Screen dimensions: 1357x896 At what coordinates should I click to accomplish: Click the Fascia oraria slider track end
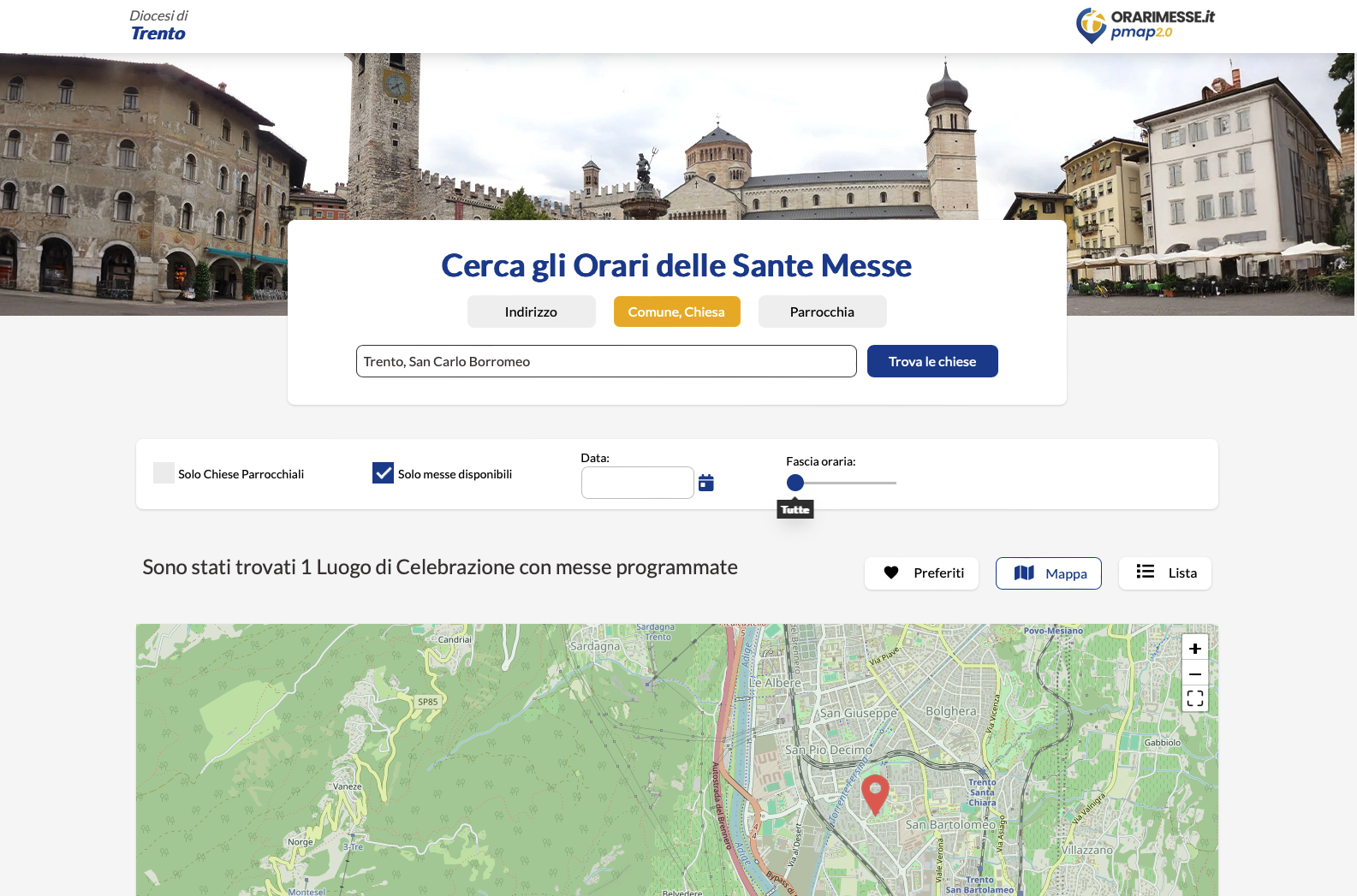894,483
